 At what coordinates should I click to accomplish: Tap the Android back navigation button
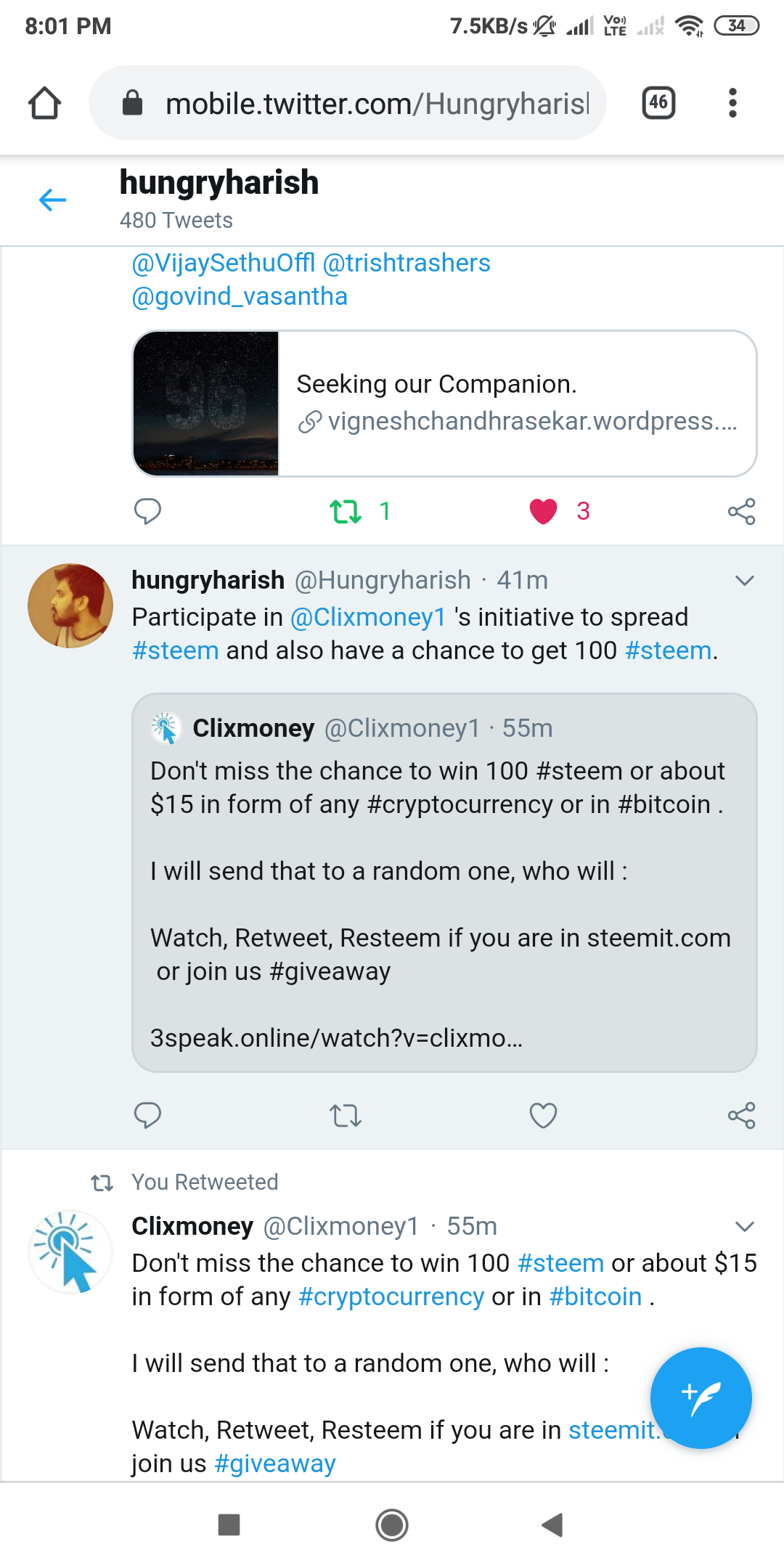553,1524
